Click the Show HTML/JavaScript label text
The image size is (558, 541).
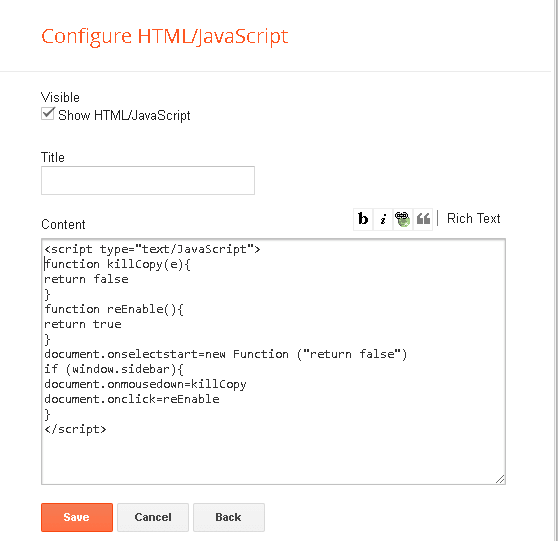pyautogui.click(x=124, y=116)
